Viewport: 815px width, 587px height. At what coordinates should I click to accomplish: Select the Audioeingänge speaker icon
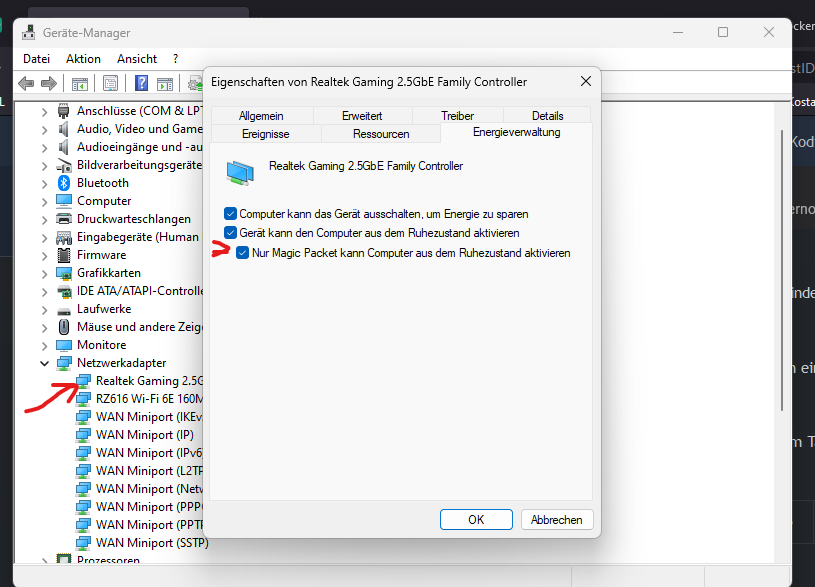[x=63, y=147]
